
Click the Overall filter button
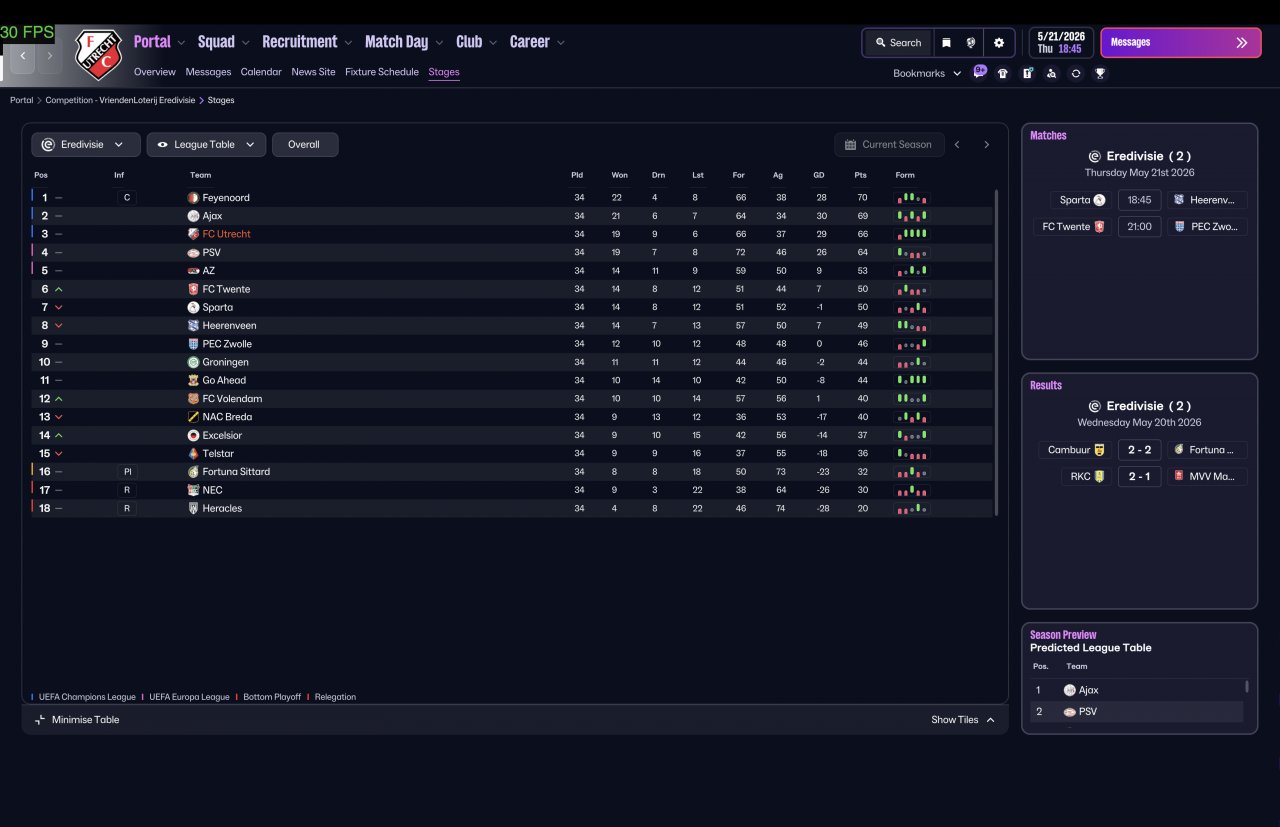point(305,145)
